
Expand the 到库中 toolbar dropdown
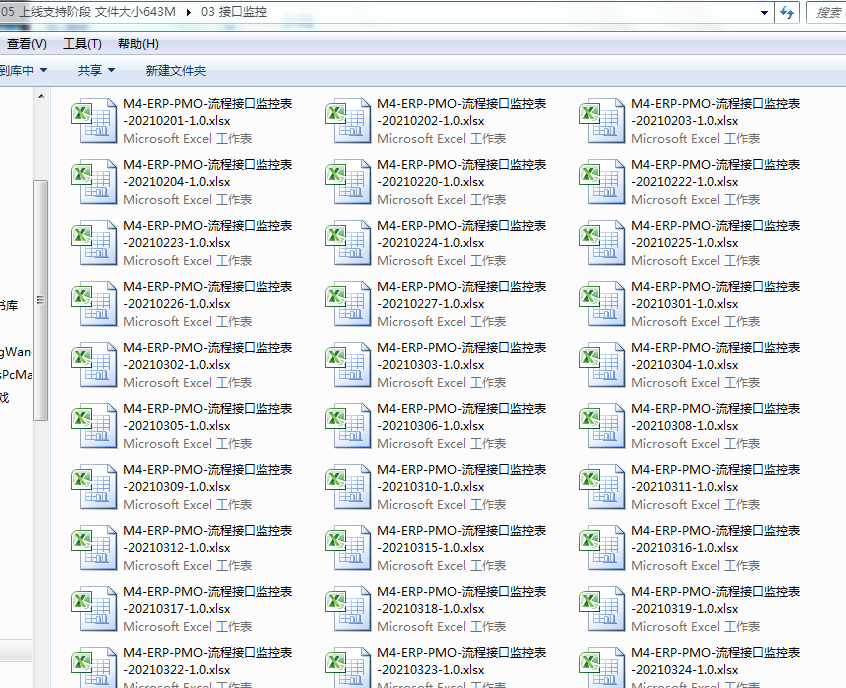click(x=23, y=70)
